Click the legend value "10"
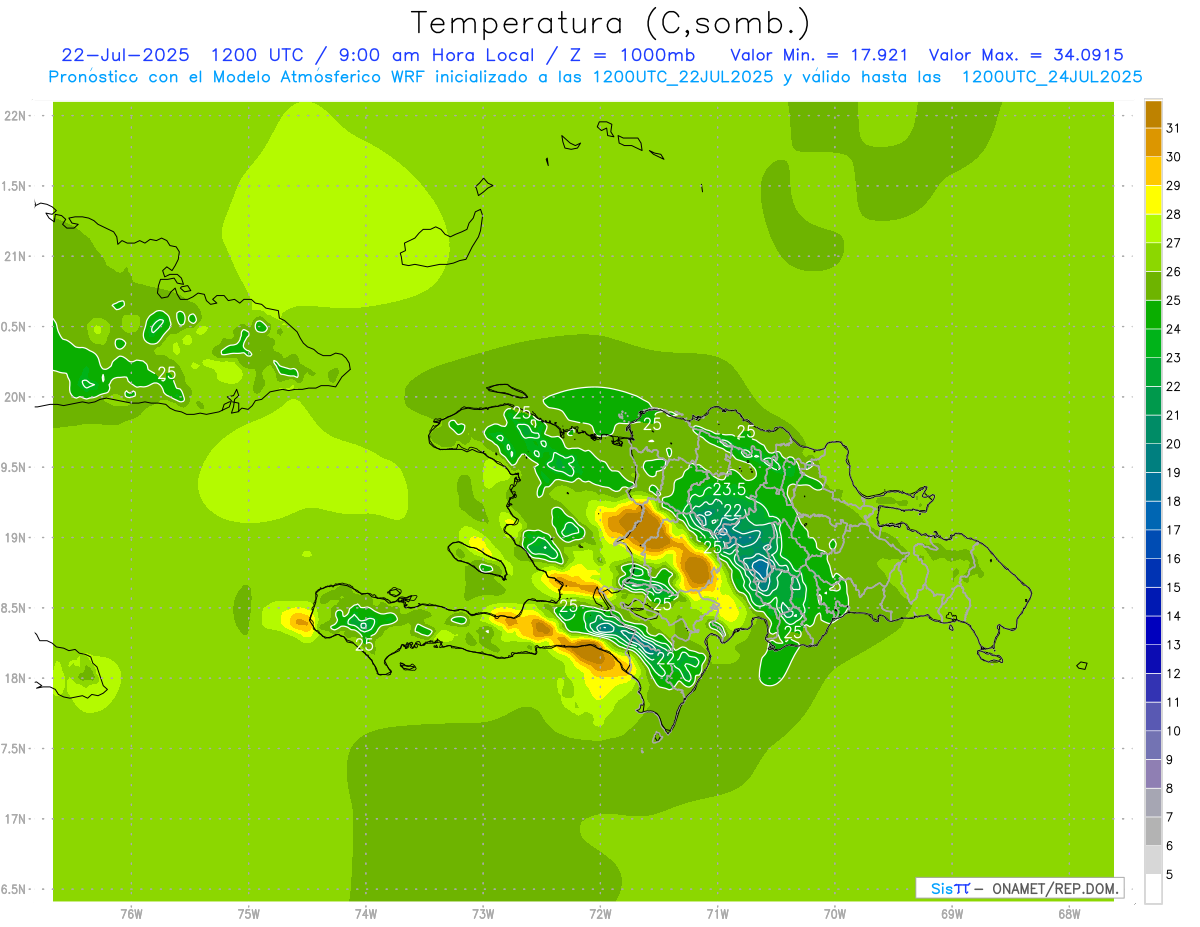The height and width of the screenshot is (927, 1200). [1174, 731]
